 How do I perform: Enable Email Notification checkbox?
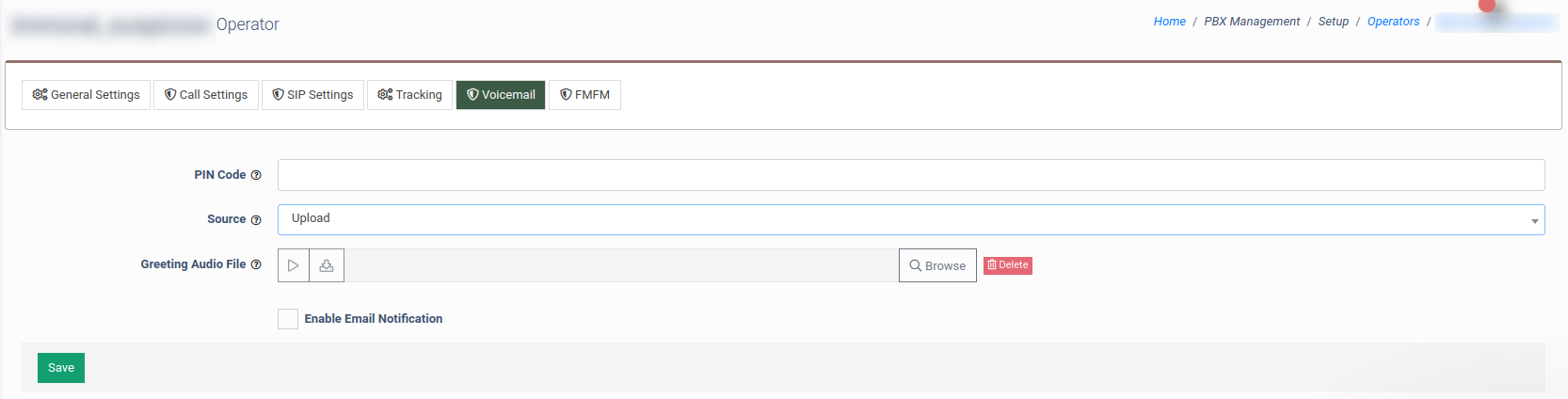(288, 319)
